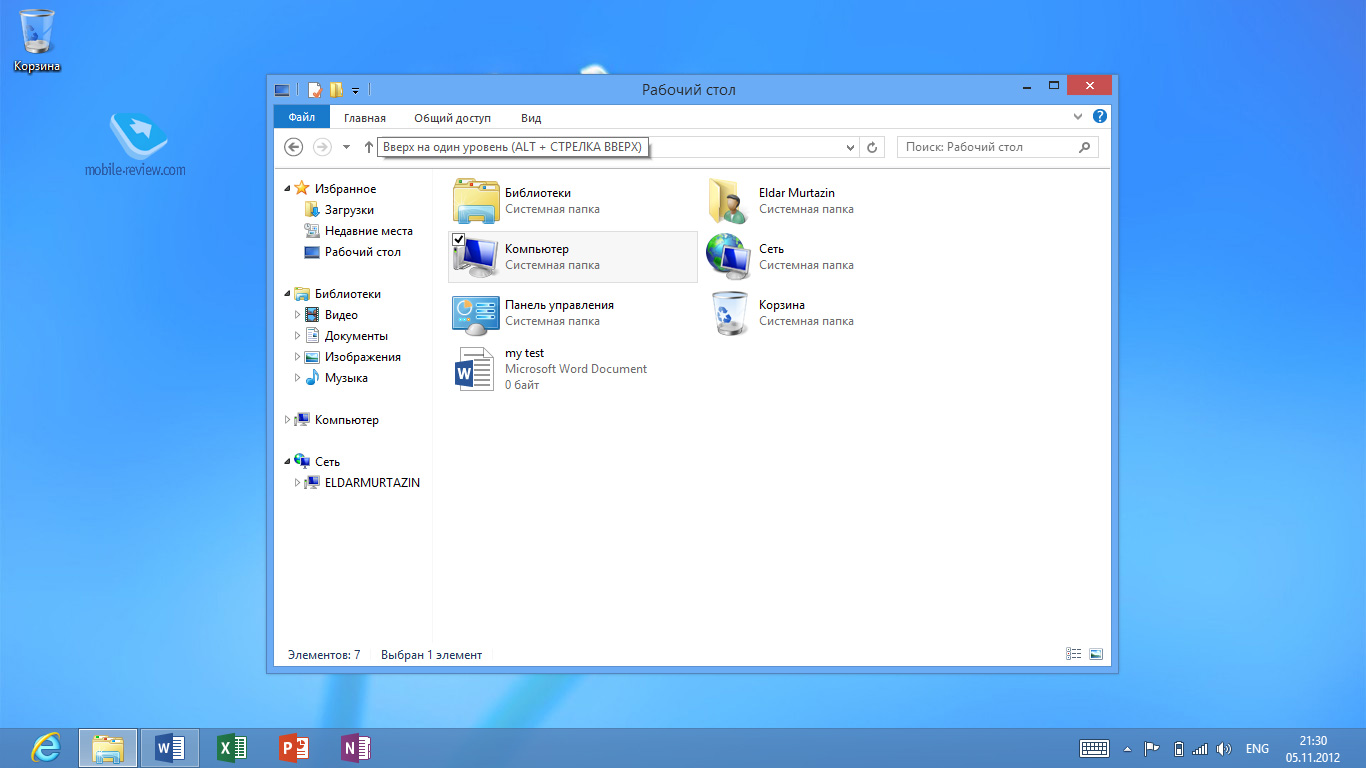Switch to large icons view layout
Image resolution: width=1366 pixels, height=768 pixels.
pos(1096,654)
